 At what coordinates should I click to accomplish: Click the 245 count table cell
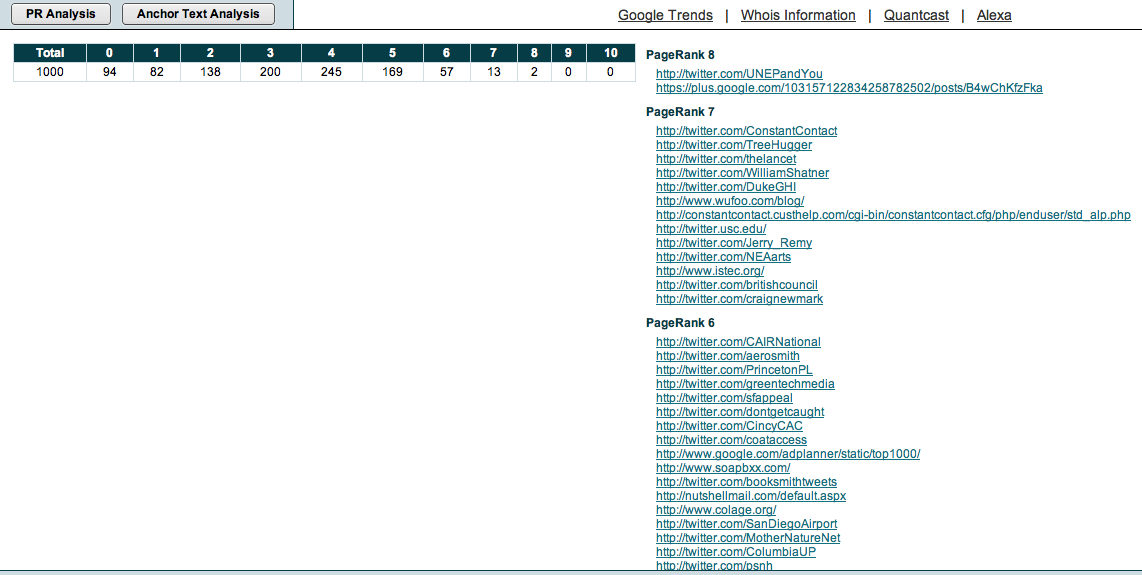331,72
